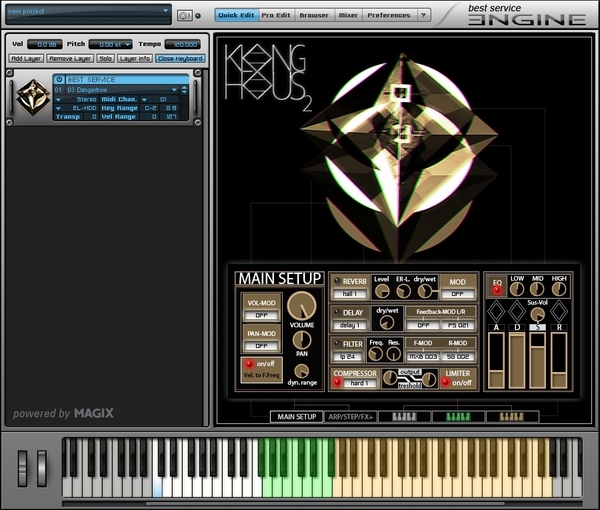Open the project name dropdown
This screenshot has width=600, height=510.
[87, 13]
